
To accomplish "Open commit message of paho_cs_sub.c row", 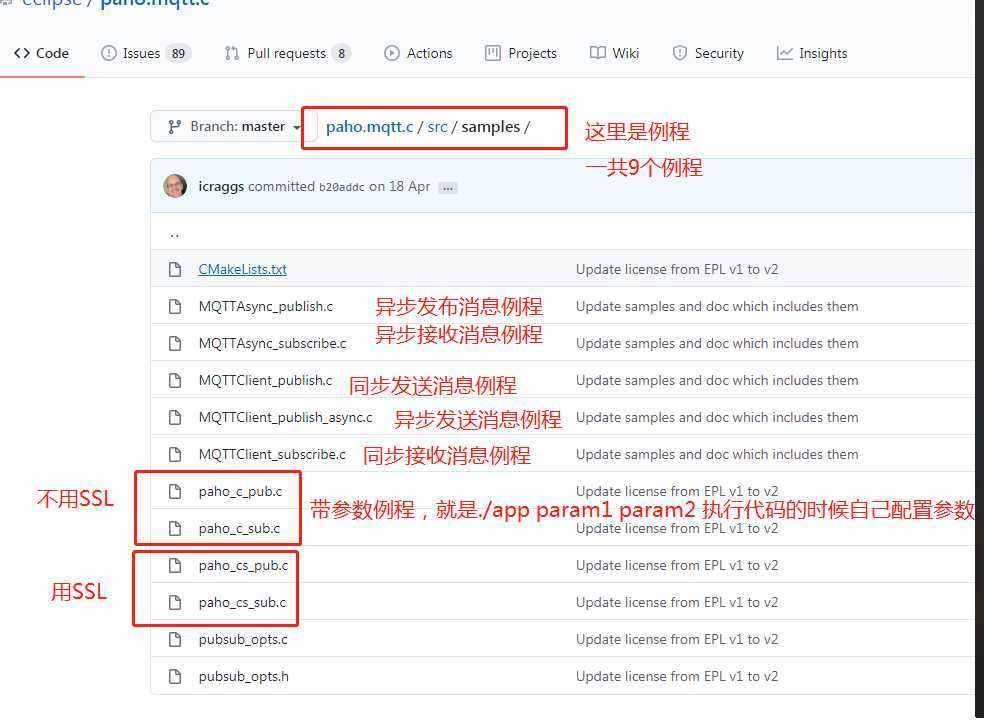I will click(677, 603).
